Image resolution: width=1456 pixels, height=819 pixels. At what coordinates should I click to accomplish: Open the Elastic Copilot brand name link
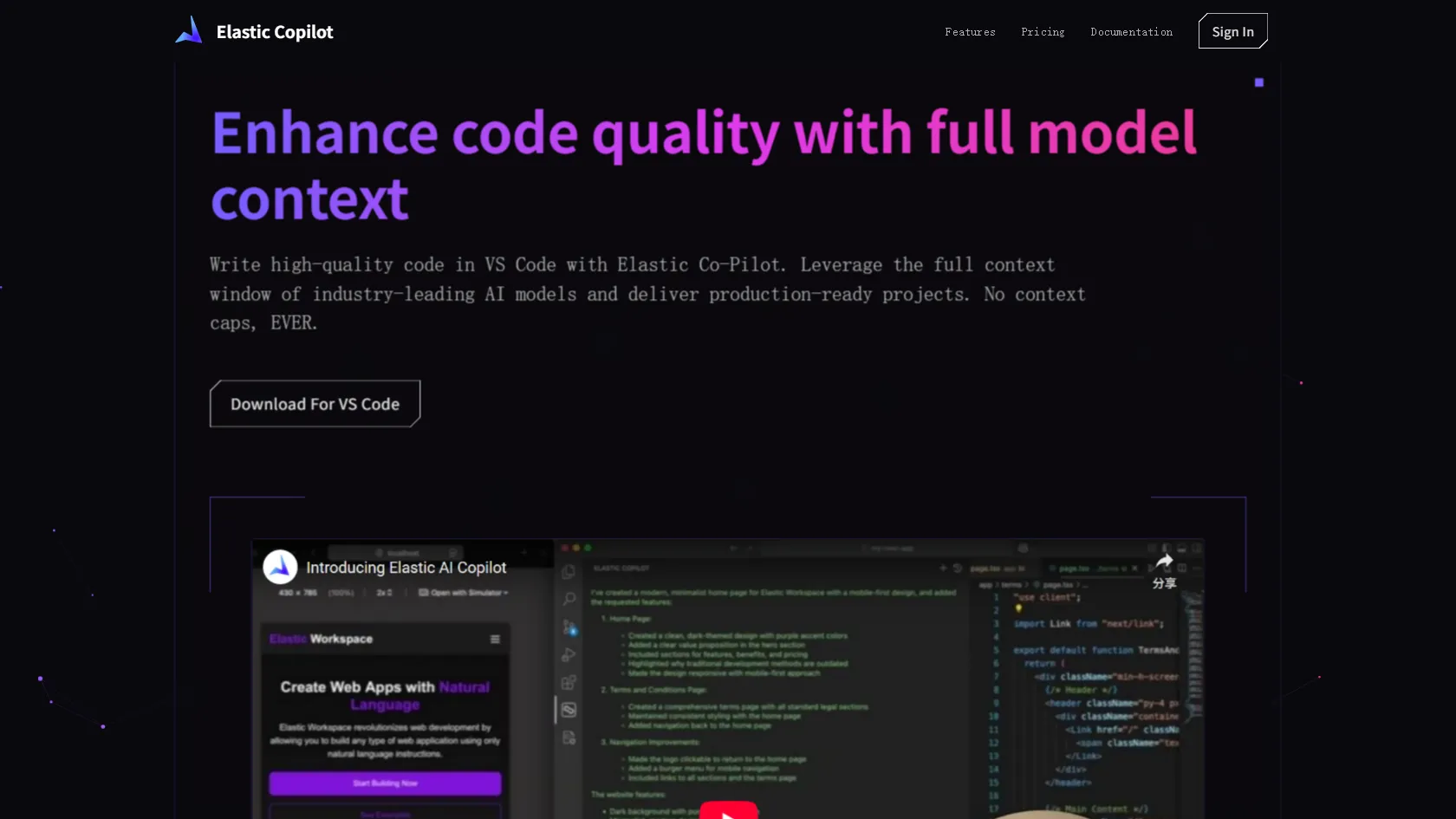pos(275,32)
